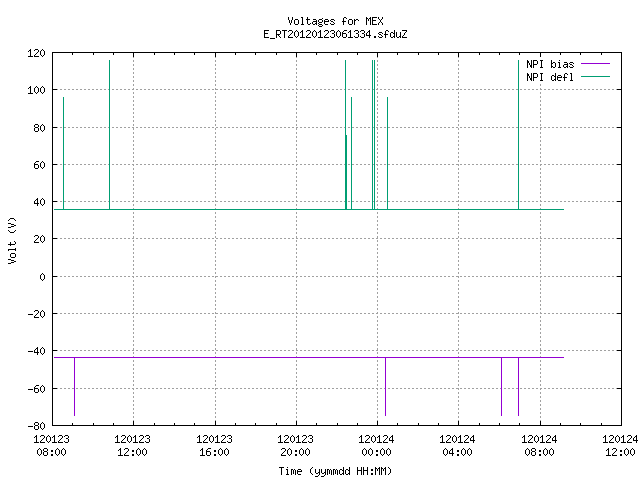Viewport: 640px width, 480px height.
Task: Click the x-axis tick label 120124 04:00
Action: coord(457,446)
